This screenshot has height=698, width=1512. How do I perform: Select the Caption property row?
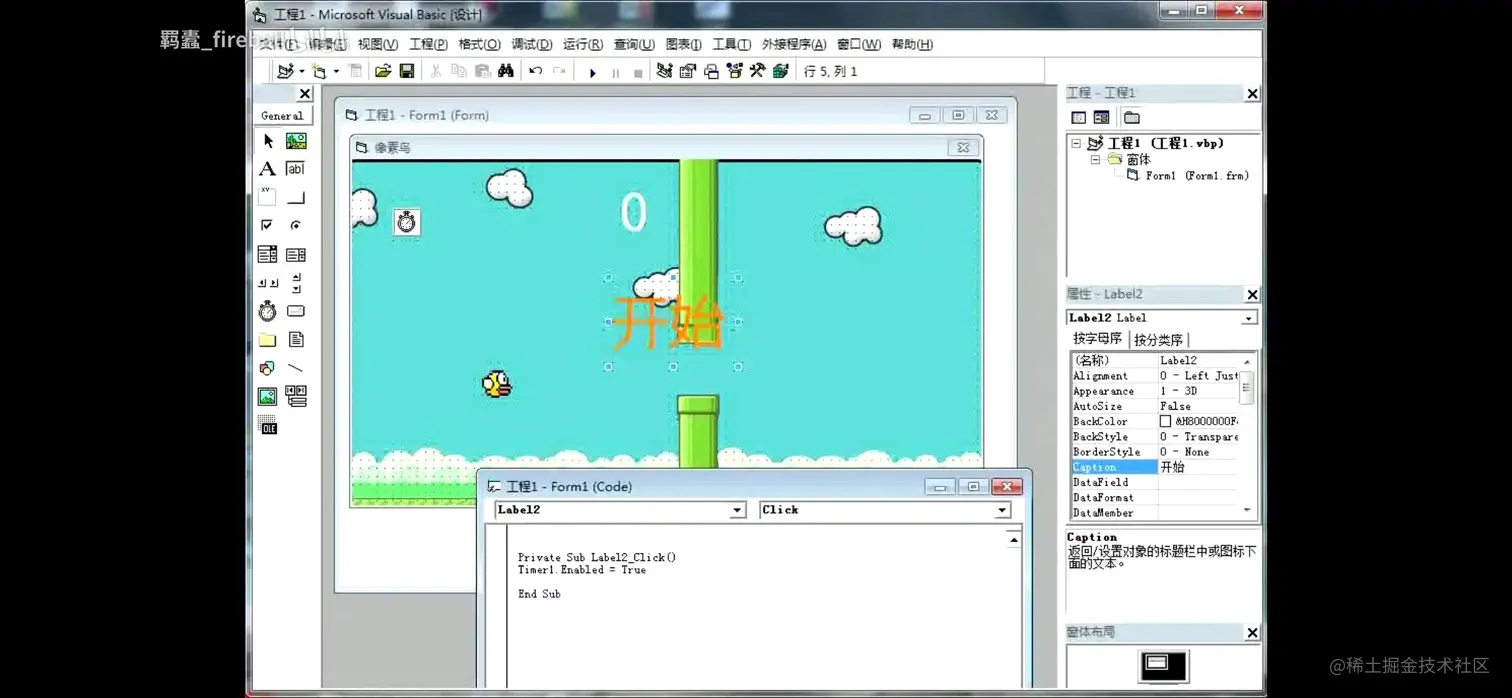(1155, 467)
